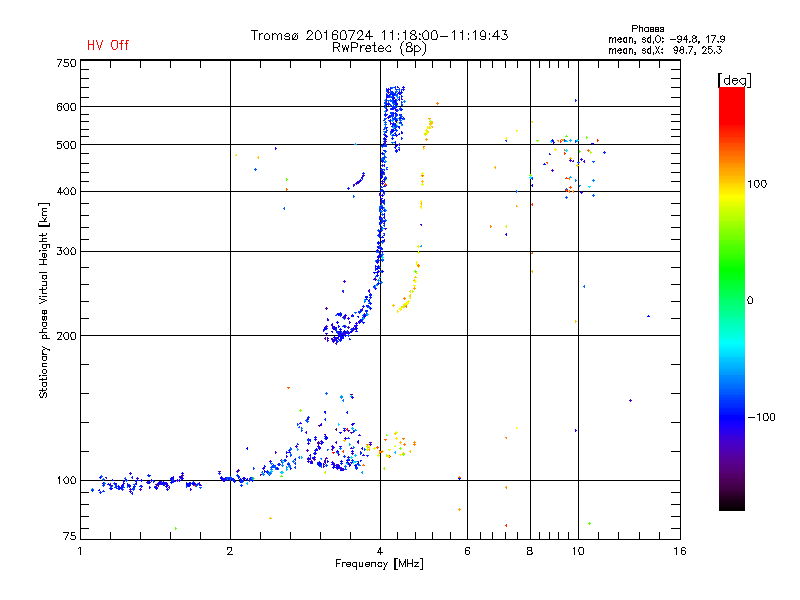Click the red 'HV Off' label

pos(108,45)
